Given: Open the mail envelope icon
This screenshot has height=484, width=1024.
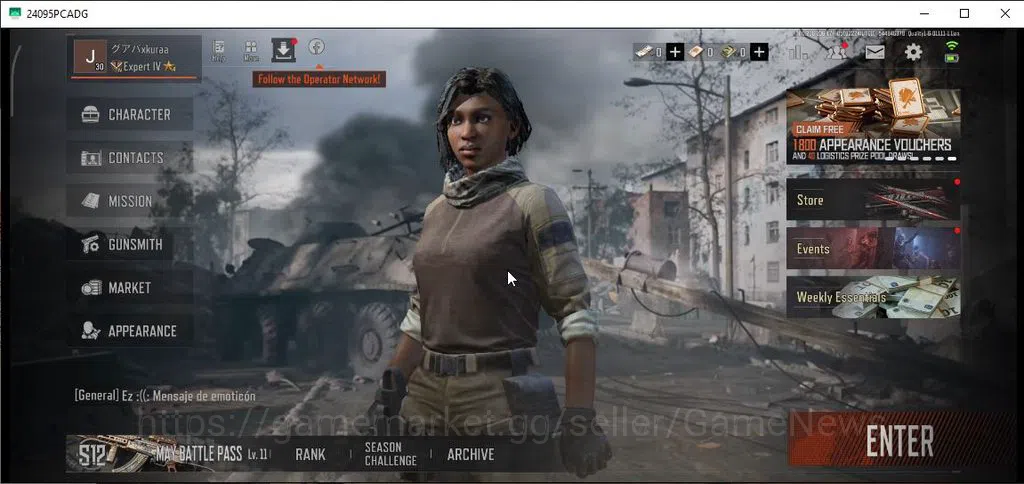Looking at the screenshot, I should point(875,52).
